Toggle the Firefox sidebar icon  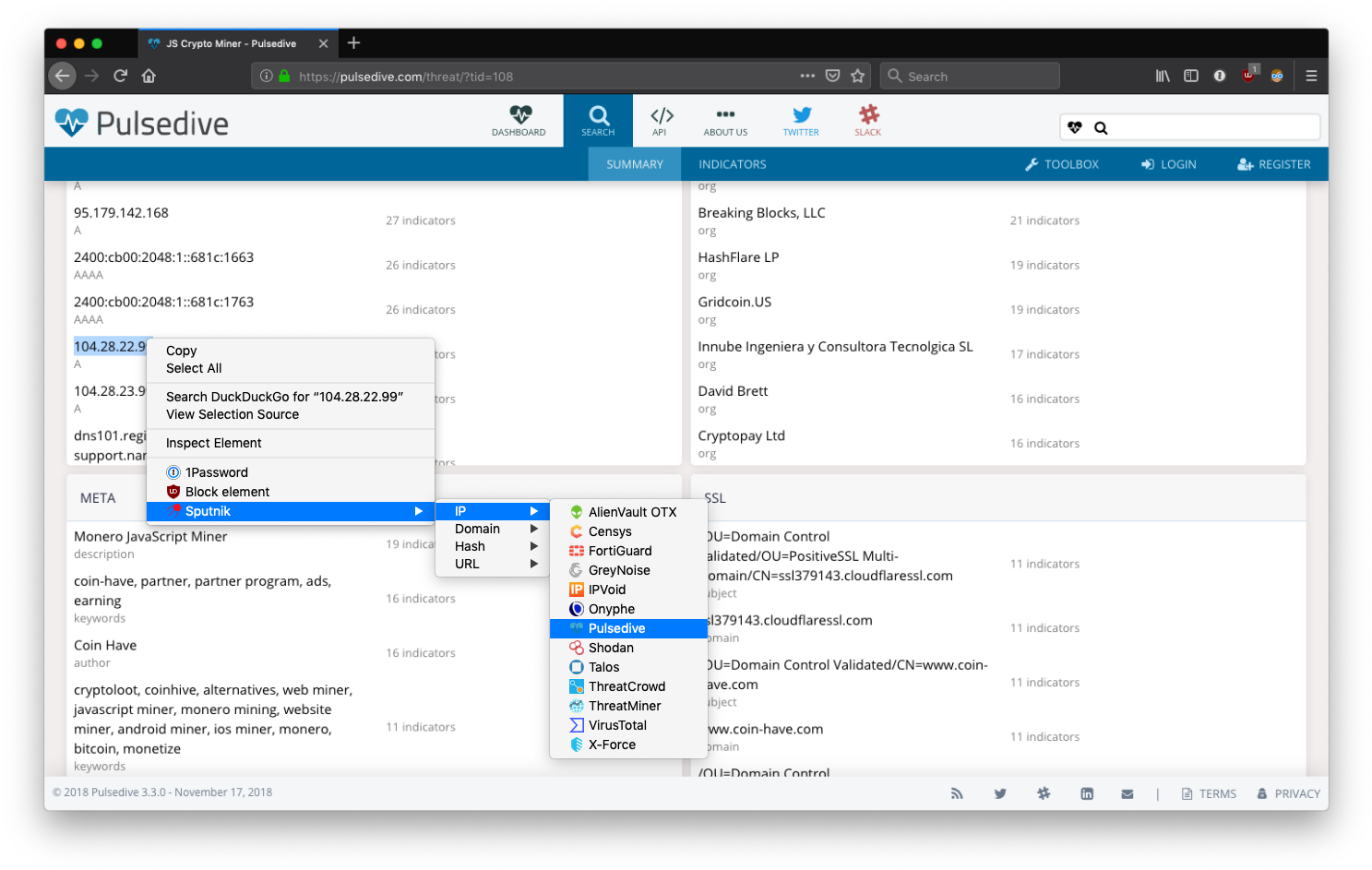1191,76
